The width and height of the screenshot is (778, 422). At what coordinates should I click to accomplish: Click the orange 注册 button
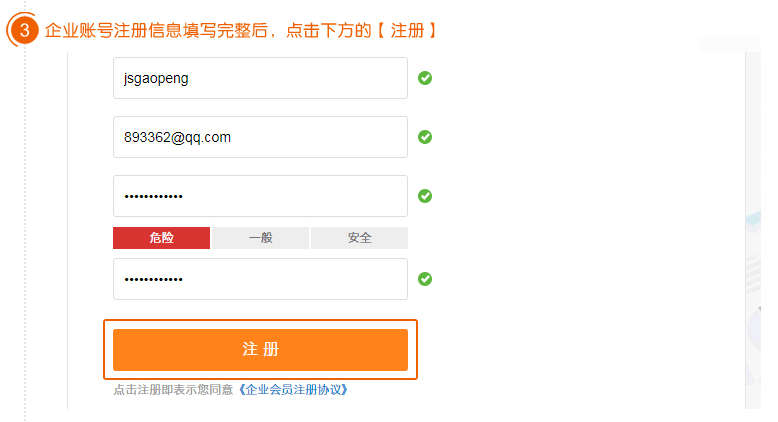(260, 350)
